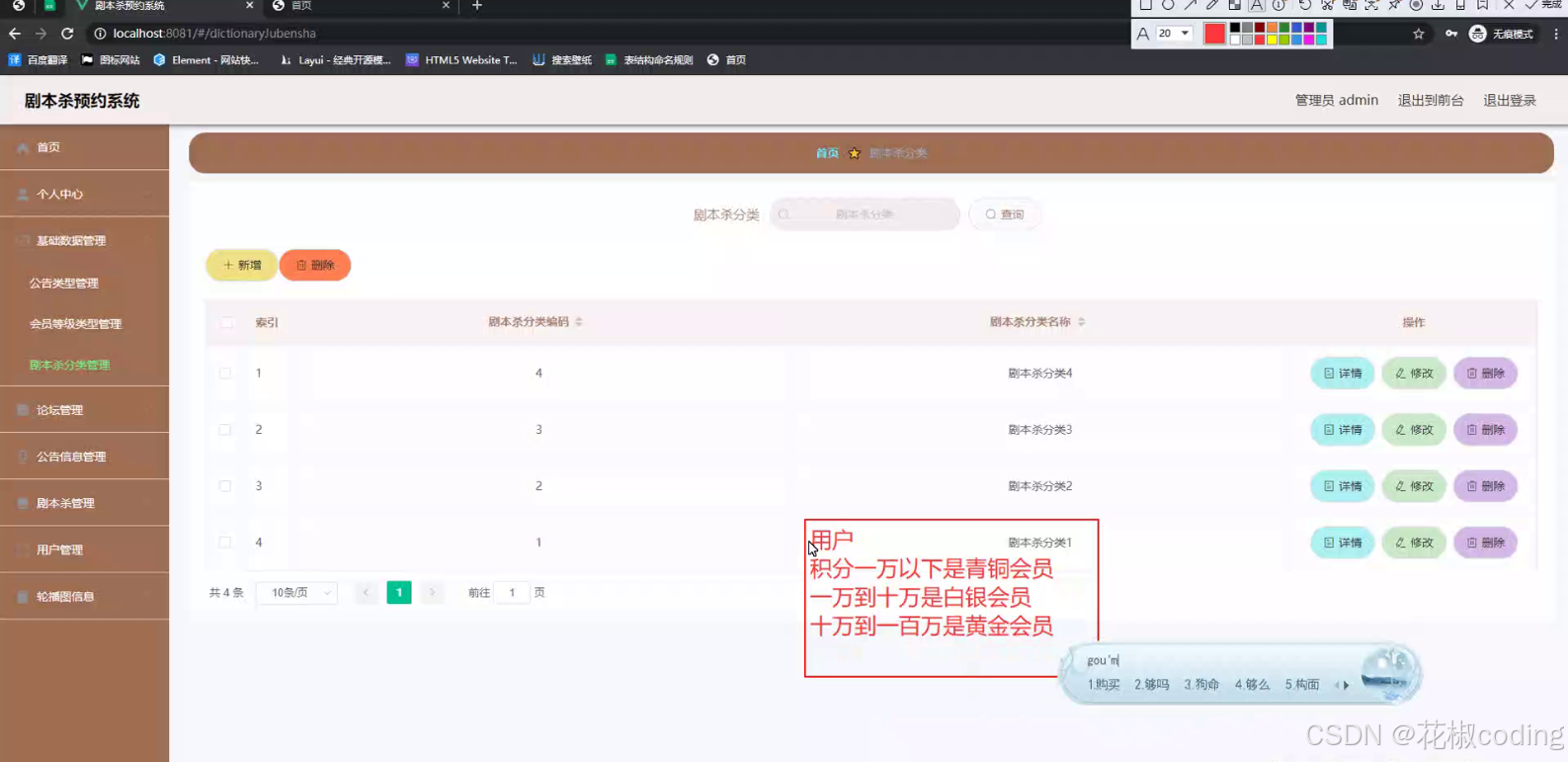Click the 查询 search button
Viewport: 1568px width, 762px height.
1004,214
